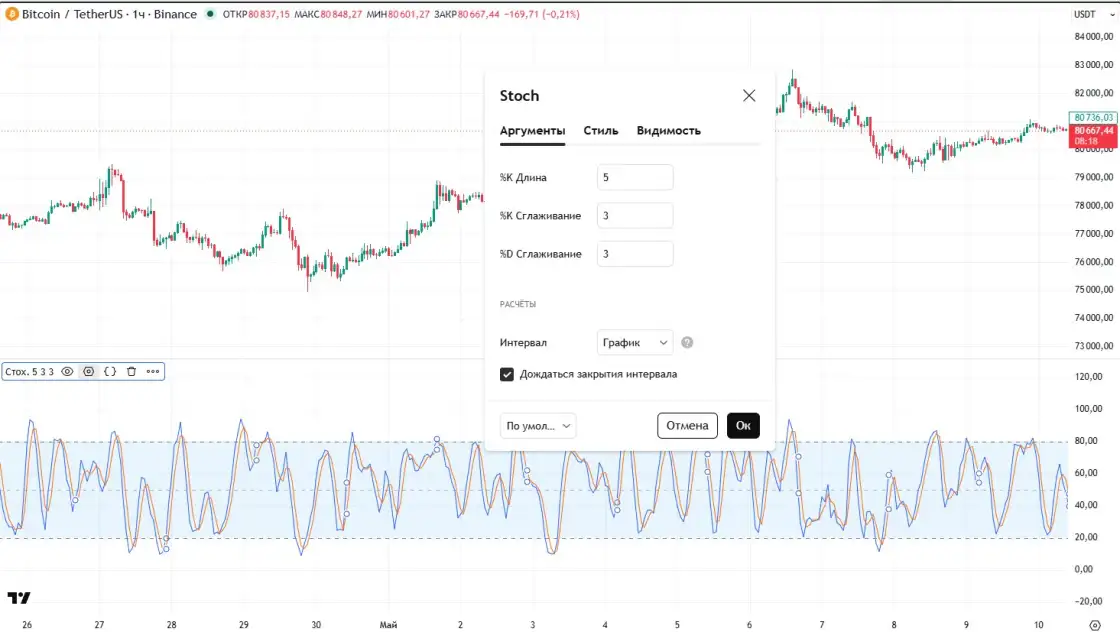This screenshot has height=632, width=1120.
Task: Select the Стох. 5 3 3 indicator label
Action: pos(29,371)
